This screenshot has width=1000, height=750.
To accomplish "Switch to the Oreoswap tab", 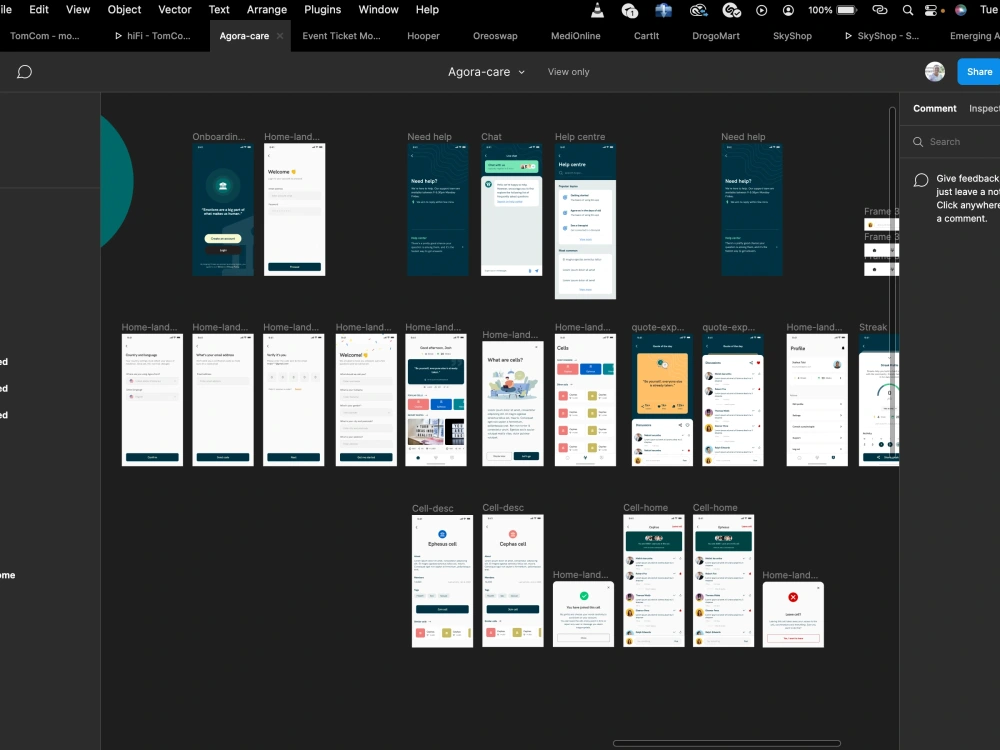I will coord(496,36).
